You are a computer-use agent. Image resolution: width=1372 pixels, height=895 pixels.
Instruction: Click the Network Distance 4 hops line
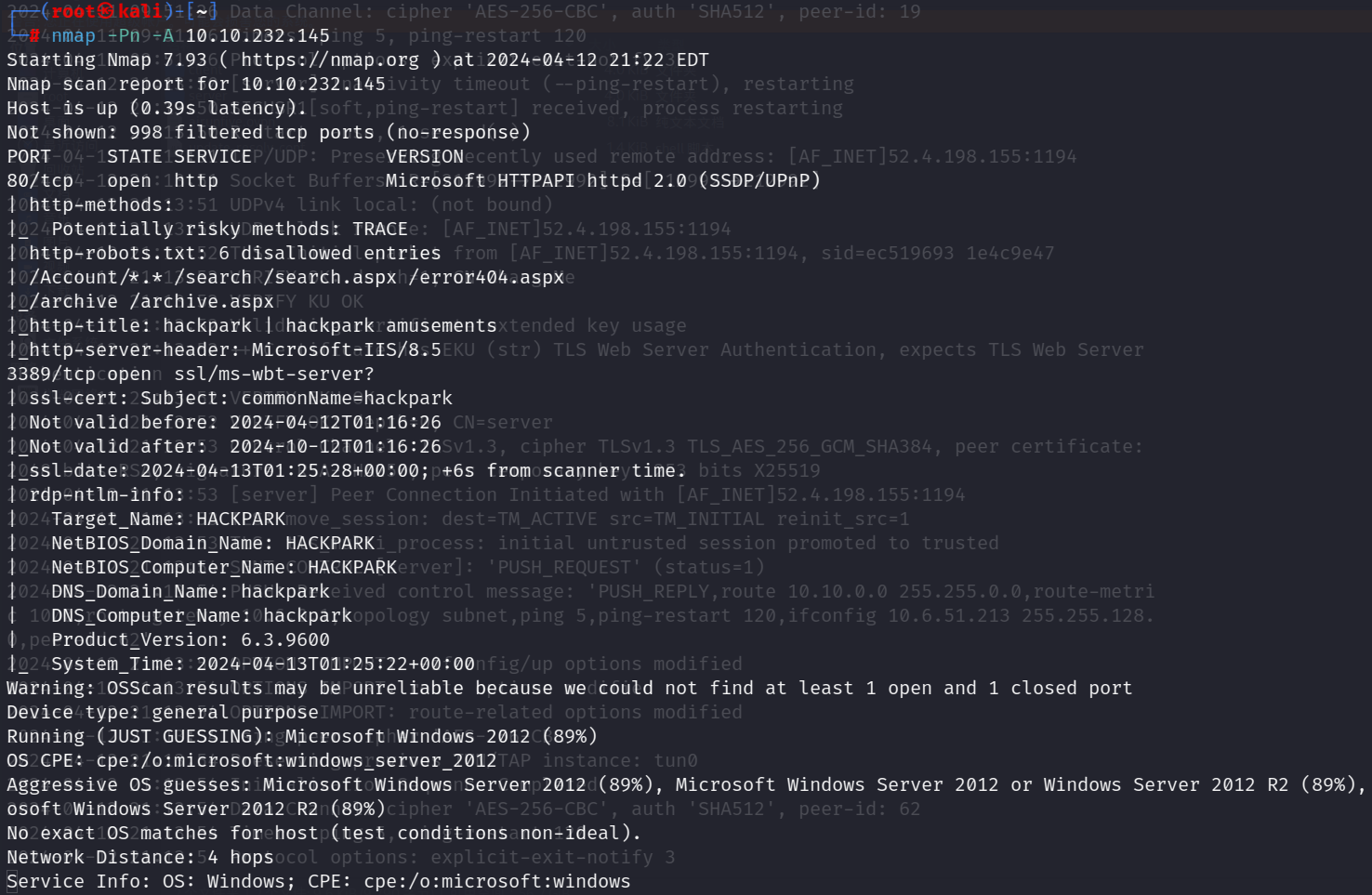click(x=140, y=857)
